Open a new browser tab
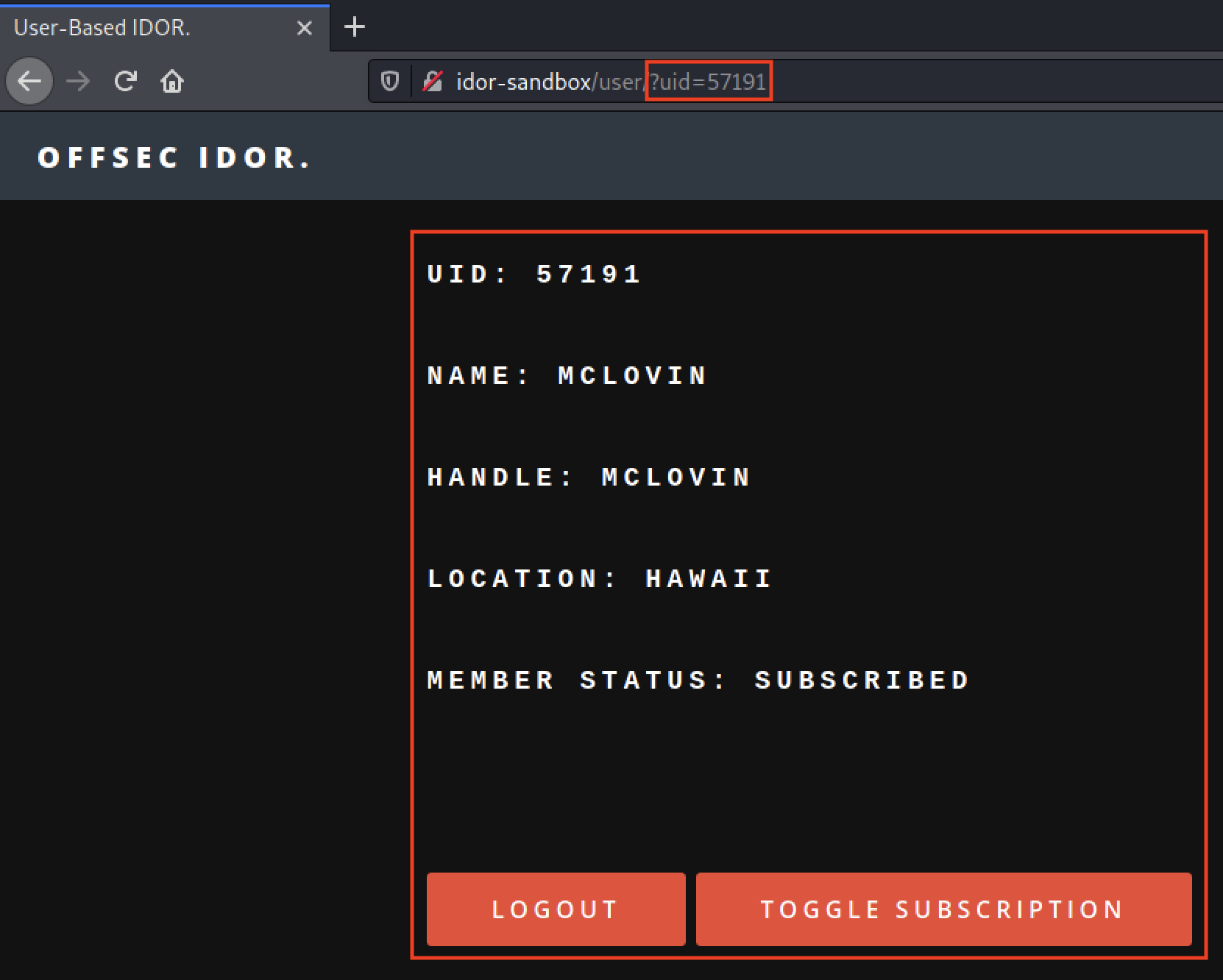The image size is (1223, 980). (x=355, y=27)
